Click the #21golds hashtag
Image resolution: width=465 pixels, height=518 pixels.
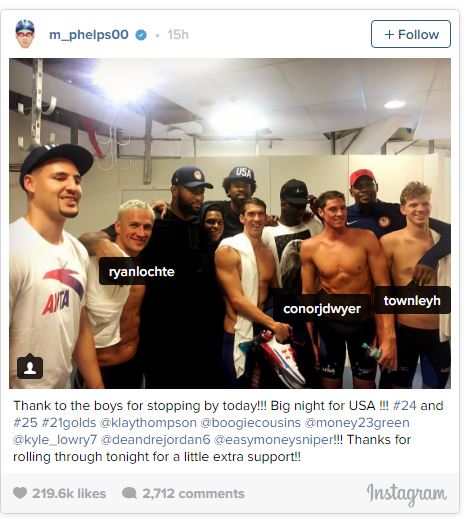pyautogui.click(x=69, y=423)
